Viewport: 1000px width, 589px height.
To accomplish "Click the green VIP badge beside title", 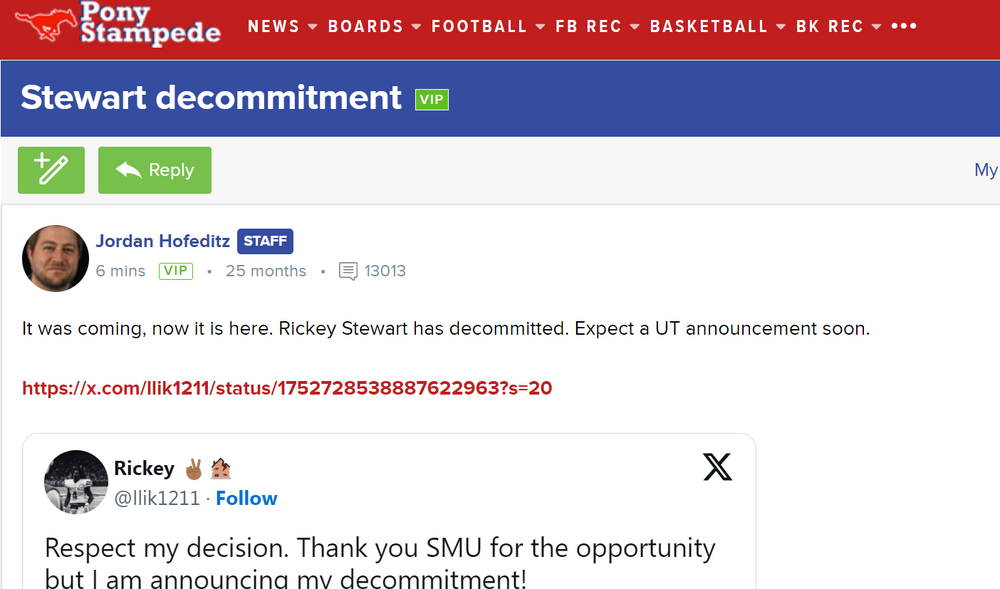I will 432,99.
